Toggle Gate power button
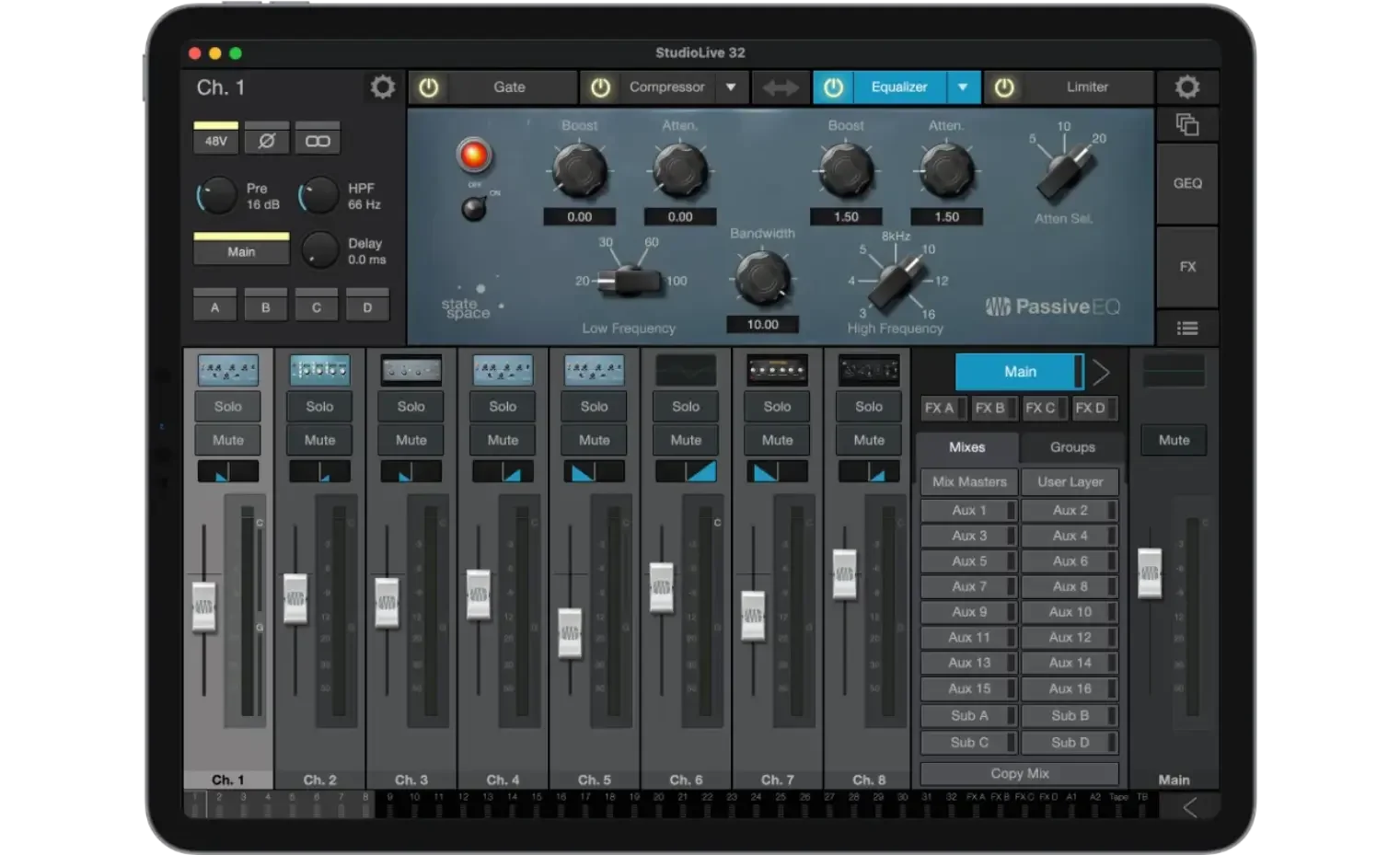Screen dimensions: 1400x855 [429, 87]
